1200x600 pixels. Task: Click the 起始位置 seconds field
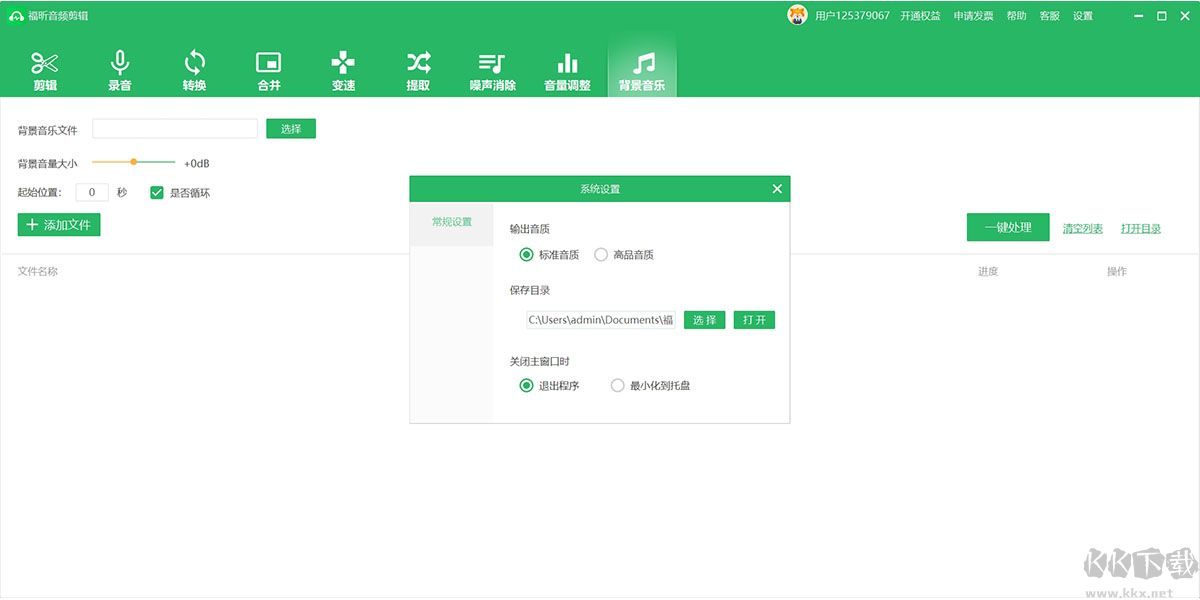(92, 193)
